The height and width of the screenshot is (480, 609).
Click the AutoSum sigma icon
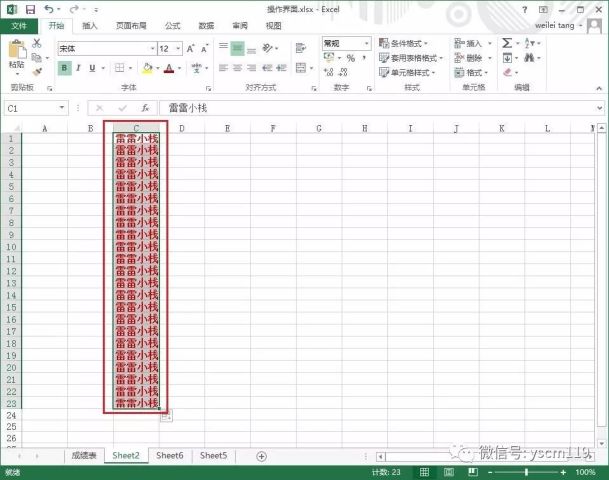507,43
